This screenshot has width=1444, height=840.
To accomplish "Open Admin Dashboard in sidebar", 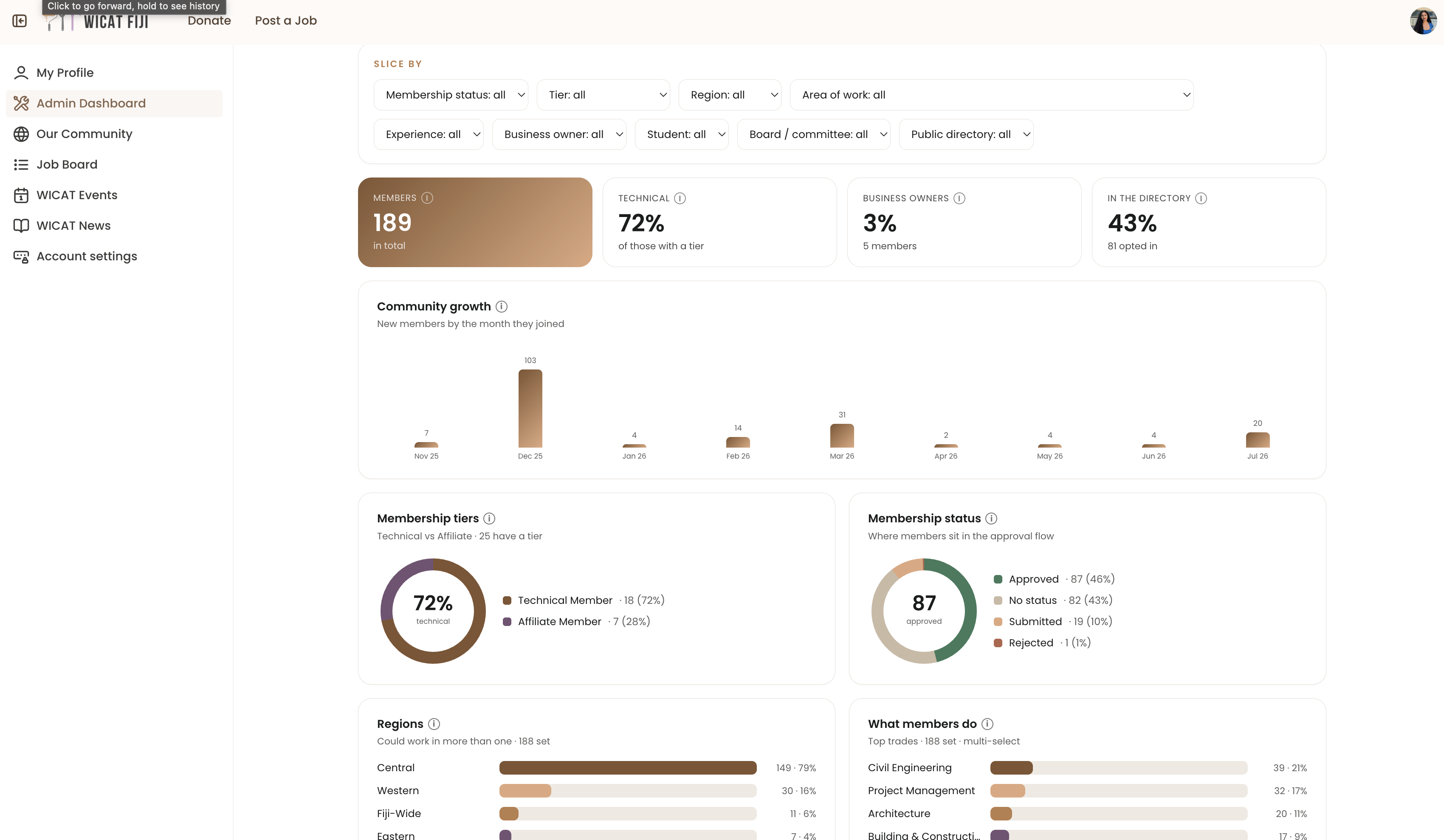I will point(114,103).
